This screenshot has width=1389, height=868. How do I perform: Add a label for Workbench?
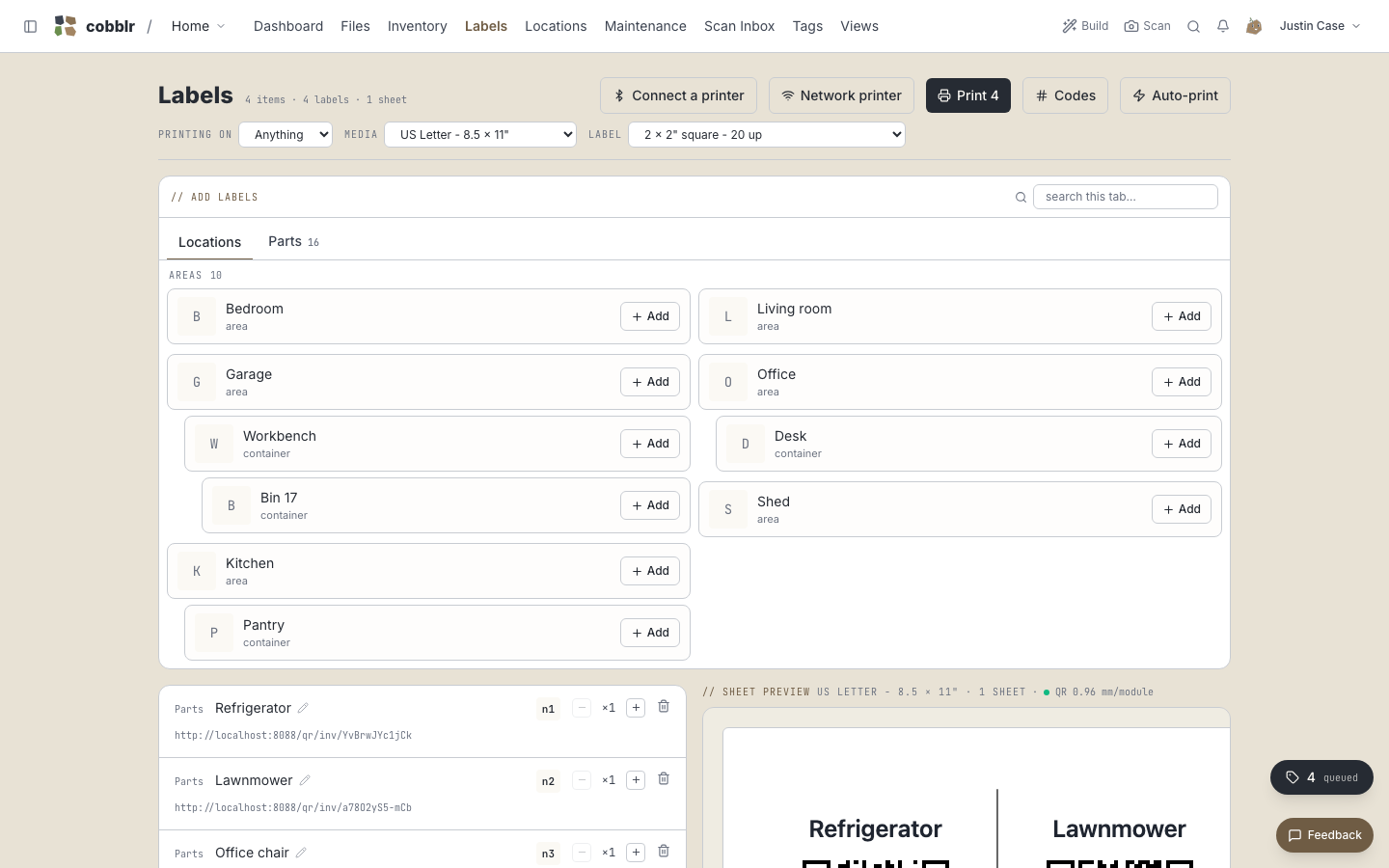point(650,444)
